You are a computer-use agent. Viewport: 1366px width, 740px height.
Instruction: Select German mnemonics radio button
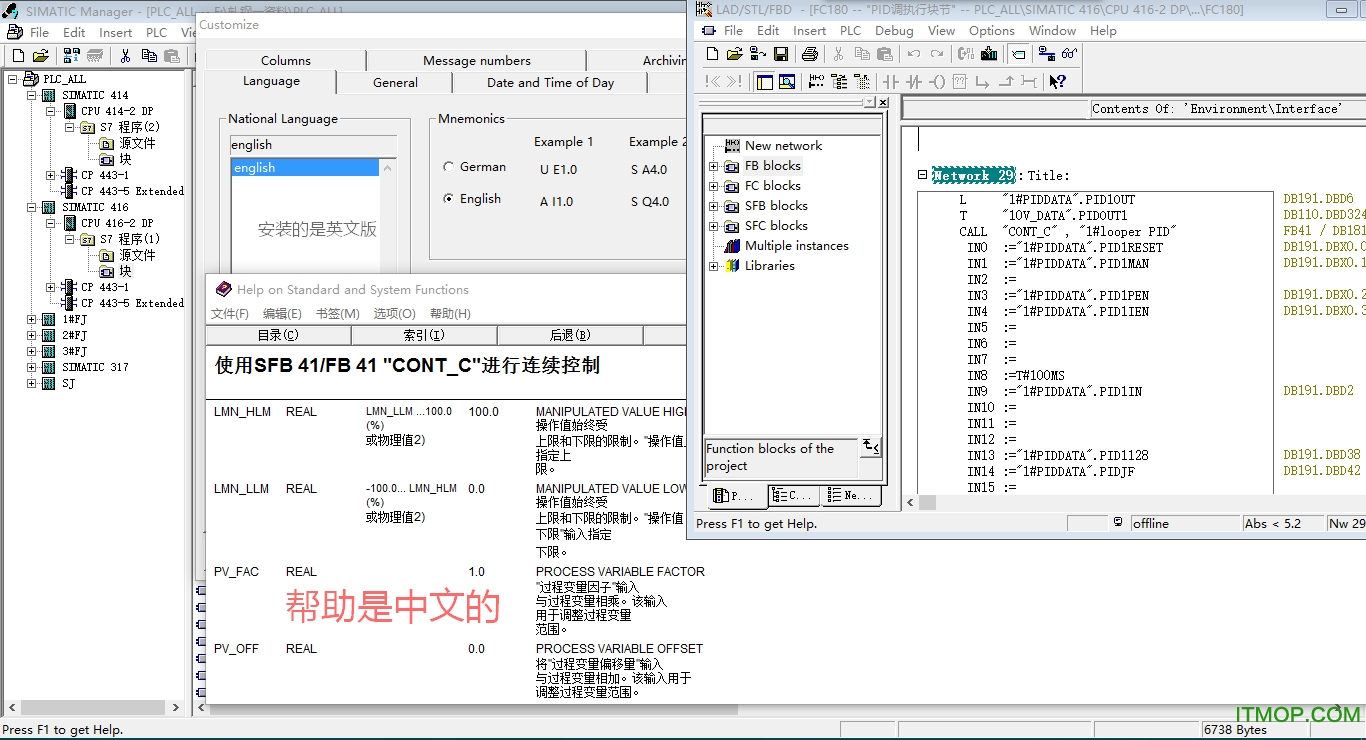(448, 167)
